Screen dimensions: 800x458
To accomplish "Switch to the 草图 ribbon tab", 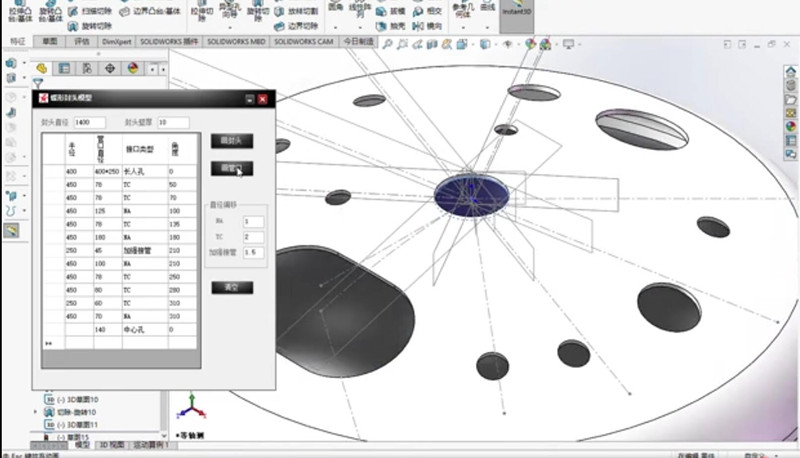I will point(50,43).
